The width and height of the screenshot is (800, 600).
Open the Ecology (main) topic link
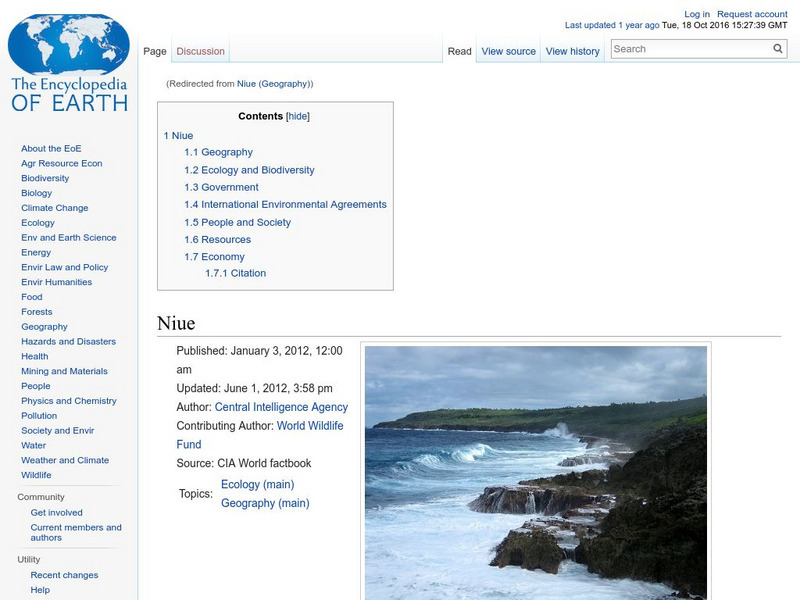click(x=256, y=483)
